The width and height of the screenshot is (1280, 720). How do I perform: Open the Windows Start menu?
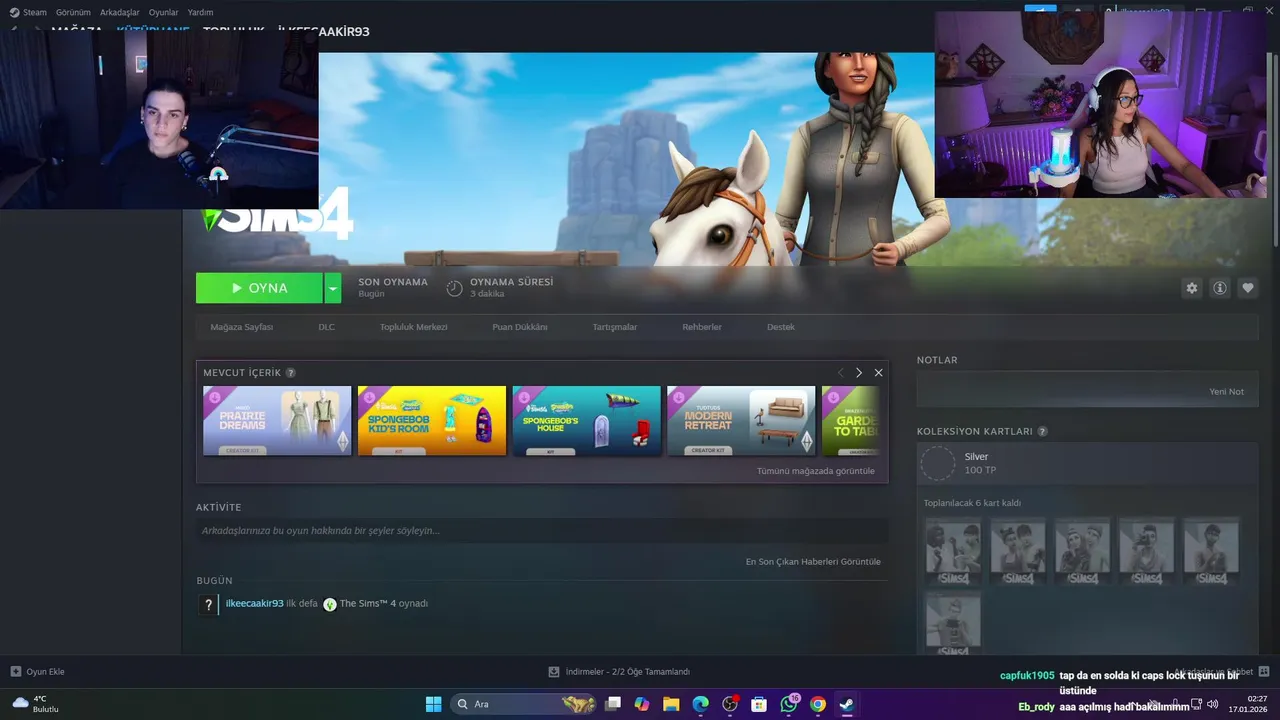pyautogui.click(x=433, y=704)
